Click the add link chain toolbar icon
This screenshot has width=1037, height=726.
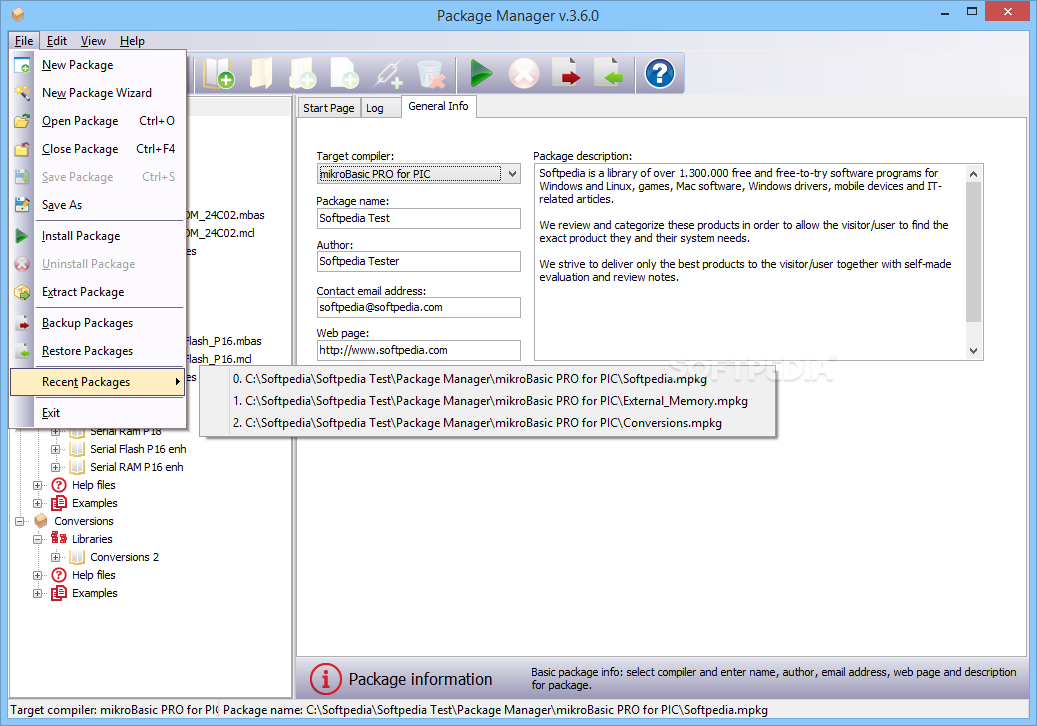click(x=388, y=73)
